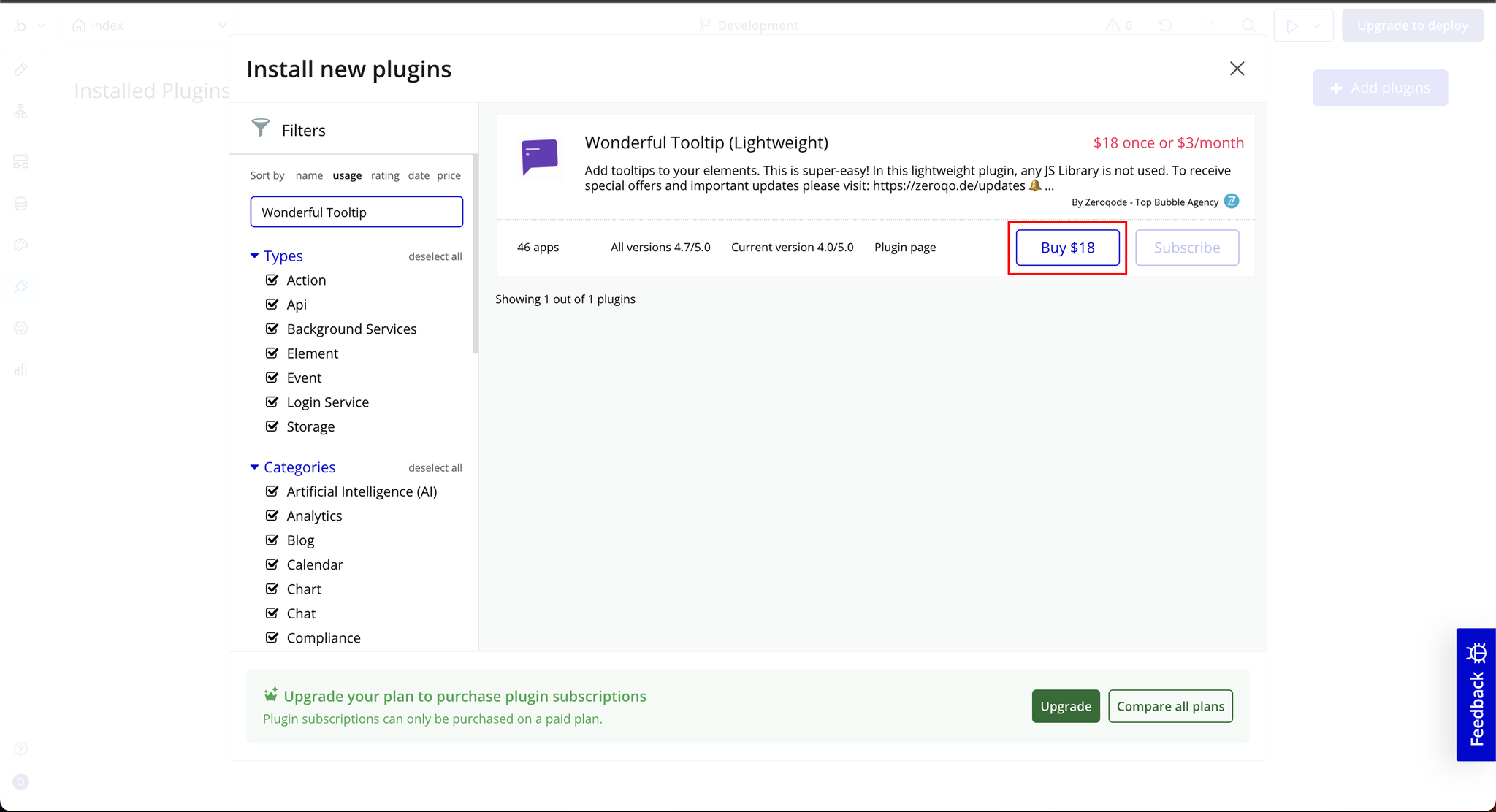The image size is (1496, 812).
Task: Expand the Preview options dropdown arrow
Action: [x=1316, y=26]
